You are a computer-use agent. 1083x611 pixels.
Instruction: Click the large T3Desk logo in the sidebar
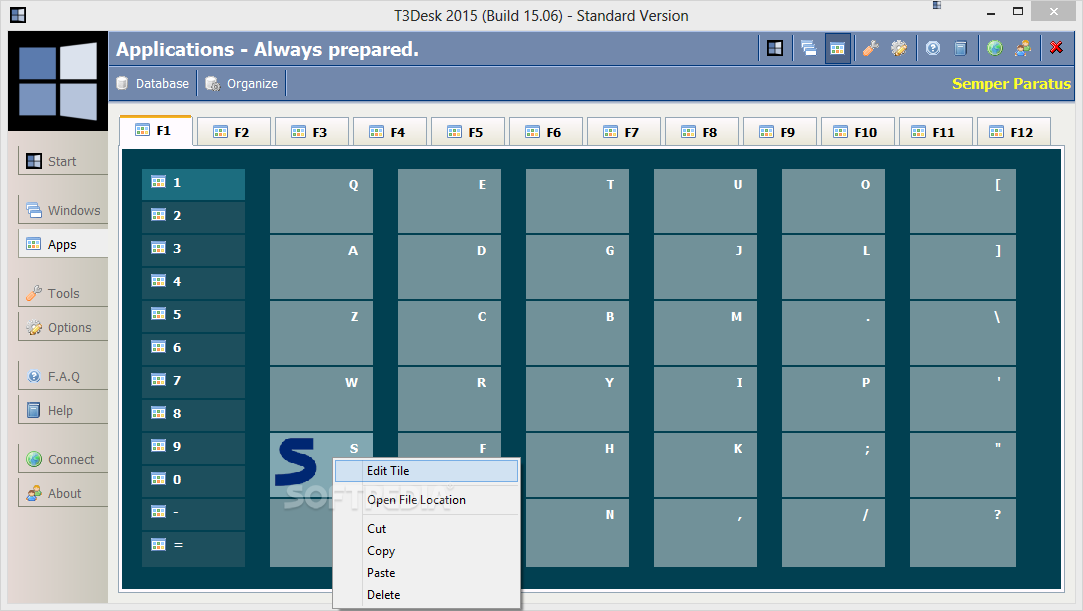(x=58, y=81)
